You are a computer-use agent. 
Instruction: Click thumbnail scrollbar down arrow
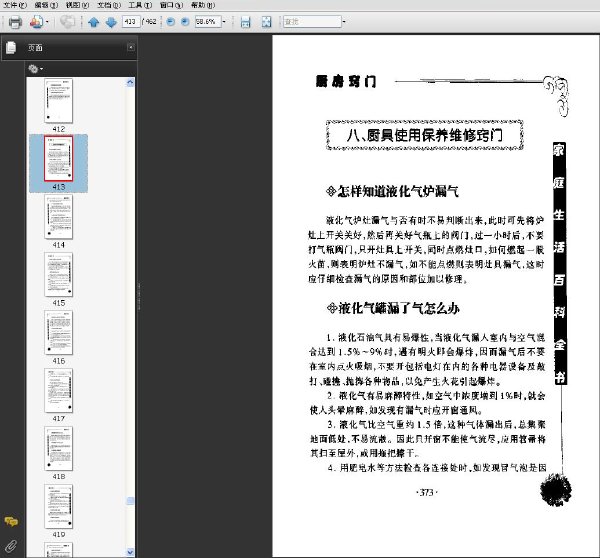point(130,552)
